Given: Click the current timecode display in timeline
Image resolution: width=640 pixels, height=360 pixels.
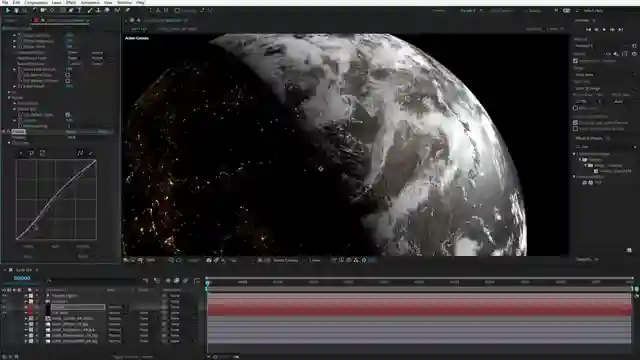Looking at the screenshot, I should tap(22, 278).
